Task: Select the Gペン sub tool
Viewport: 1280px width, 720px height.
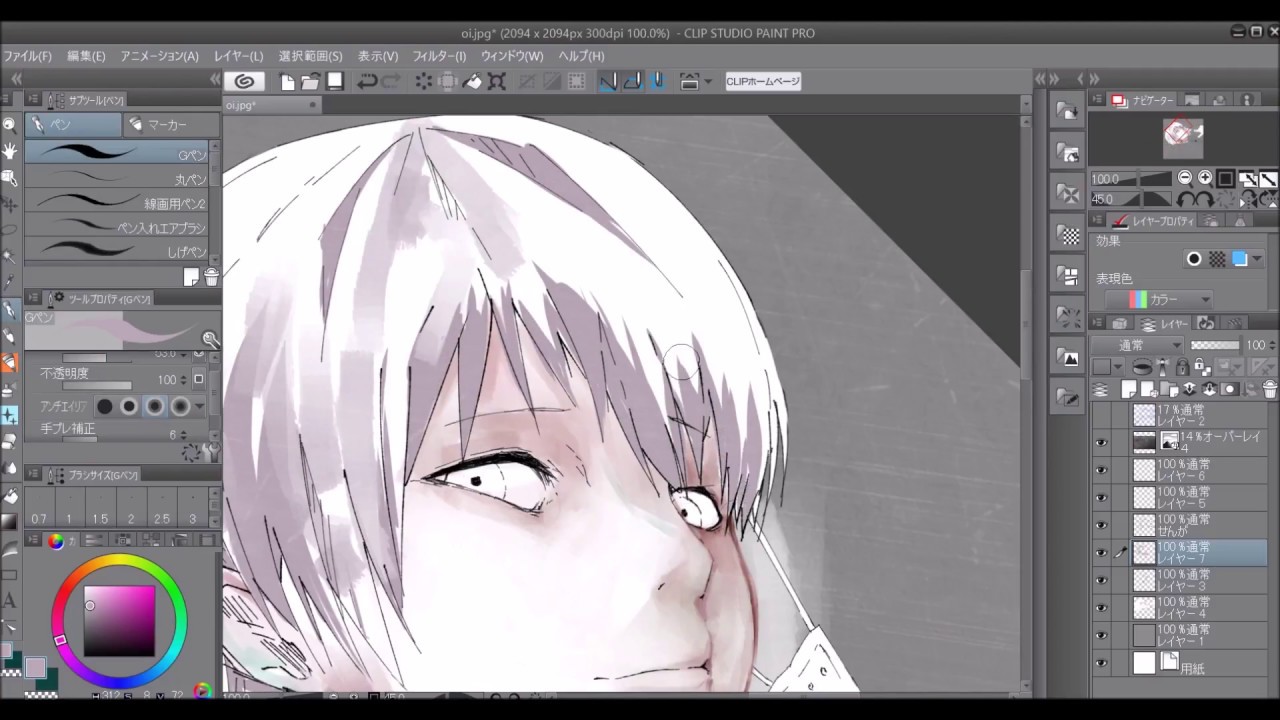Action: [117, 154]
